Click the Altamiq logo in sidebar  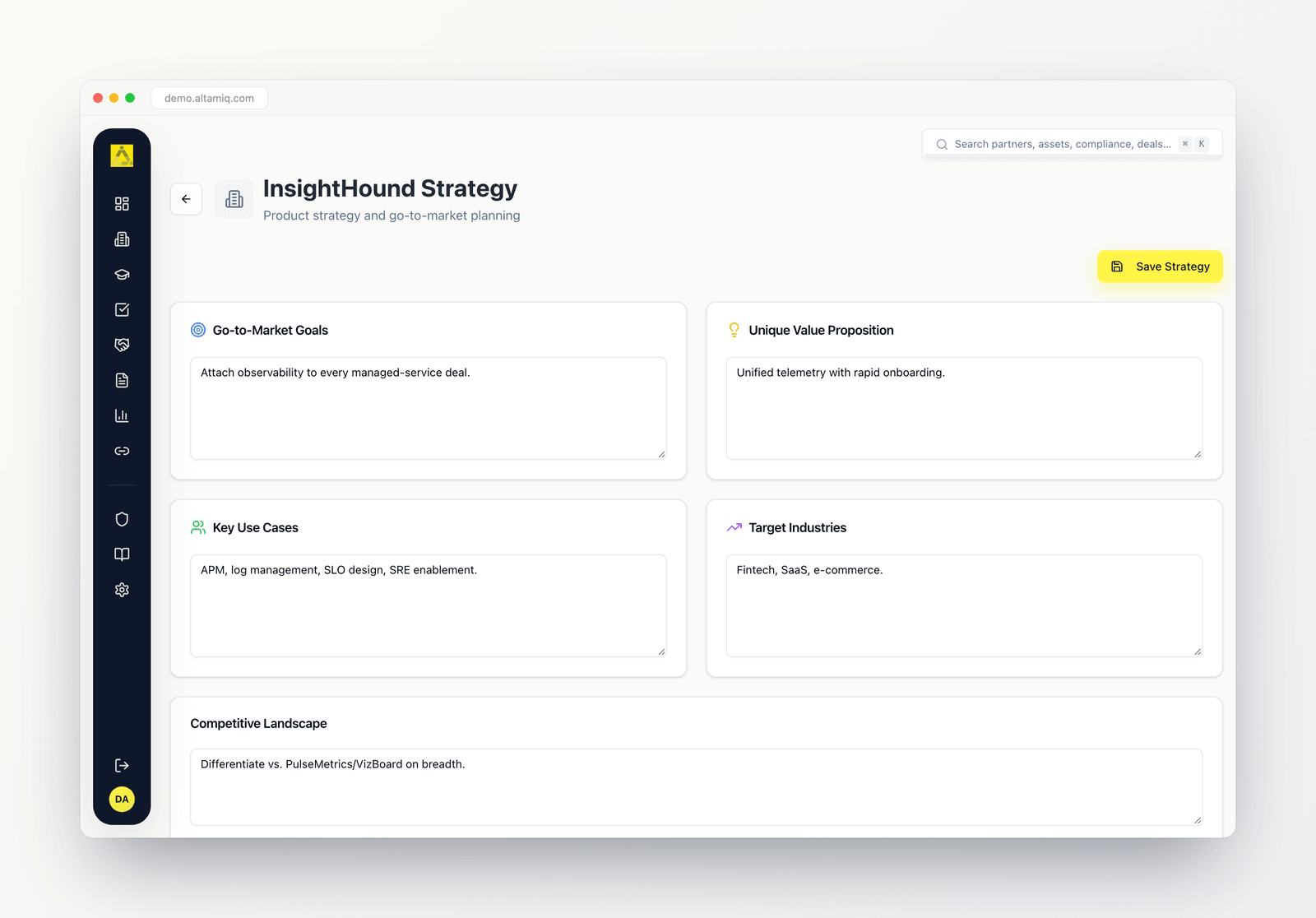point(122,155)
